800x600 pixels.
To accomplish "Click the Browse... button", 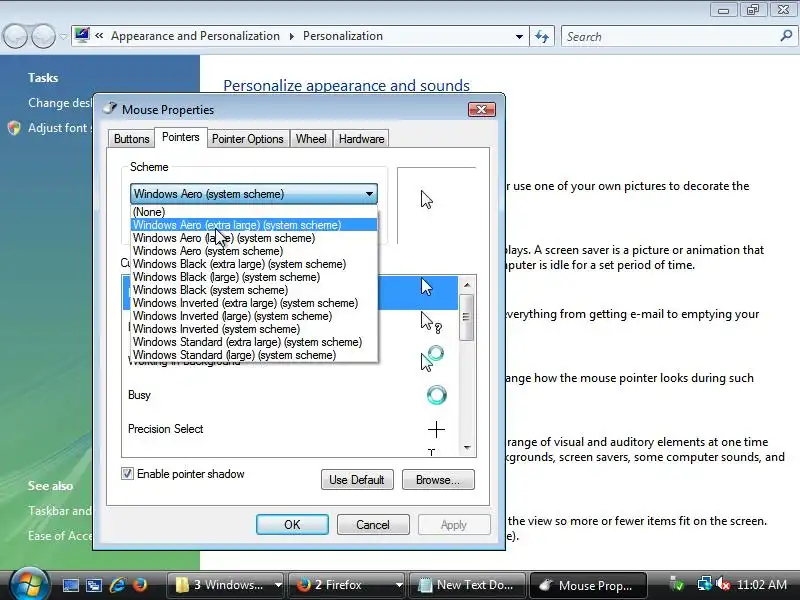I will tap(438, 480).
